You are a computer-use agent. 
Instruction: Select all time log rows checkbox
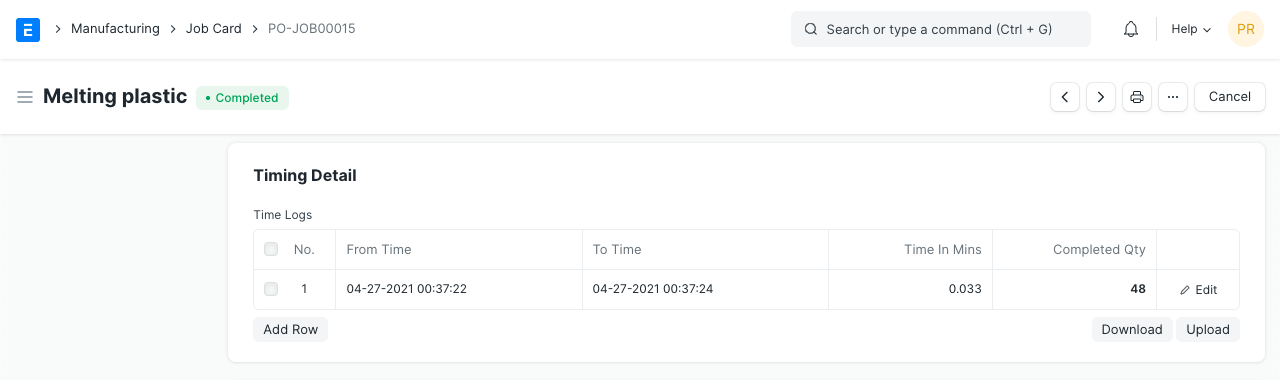[x=271, y=249]
